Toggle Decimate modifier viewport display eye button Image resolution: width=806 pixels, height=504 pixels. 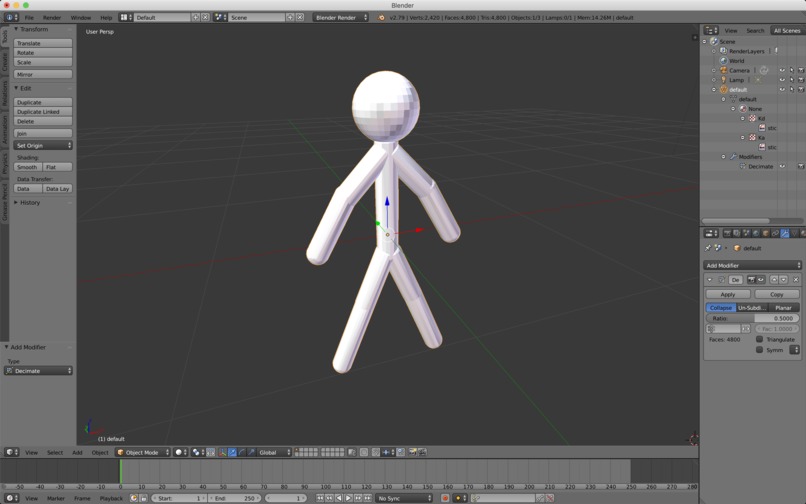[761, 280]
